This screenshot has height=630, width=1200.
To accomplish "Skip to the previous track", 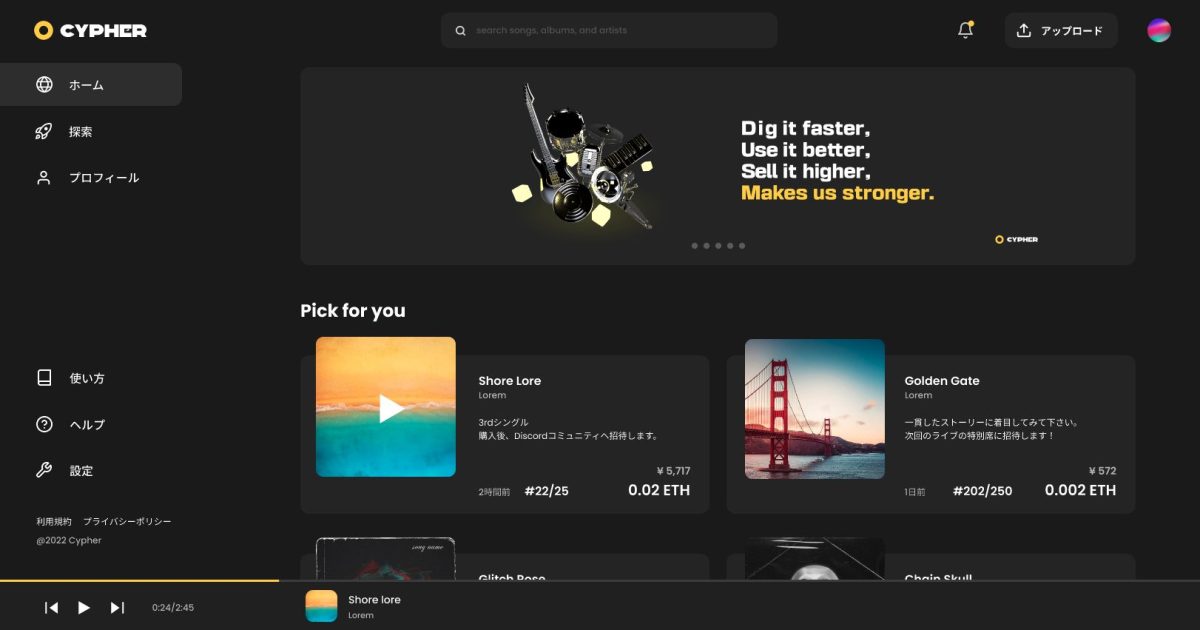I will tap(52, 607).
